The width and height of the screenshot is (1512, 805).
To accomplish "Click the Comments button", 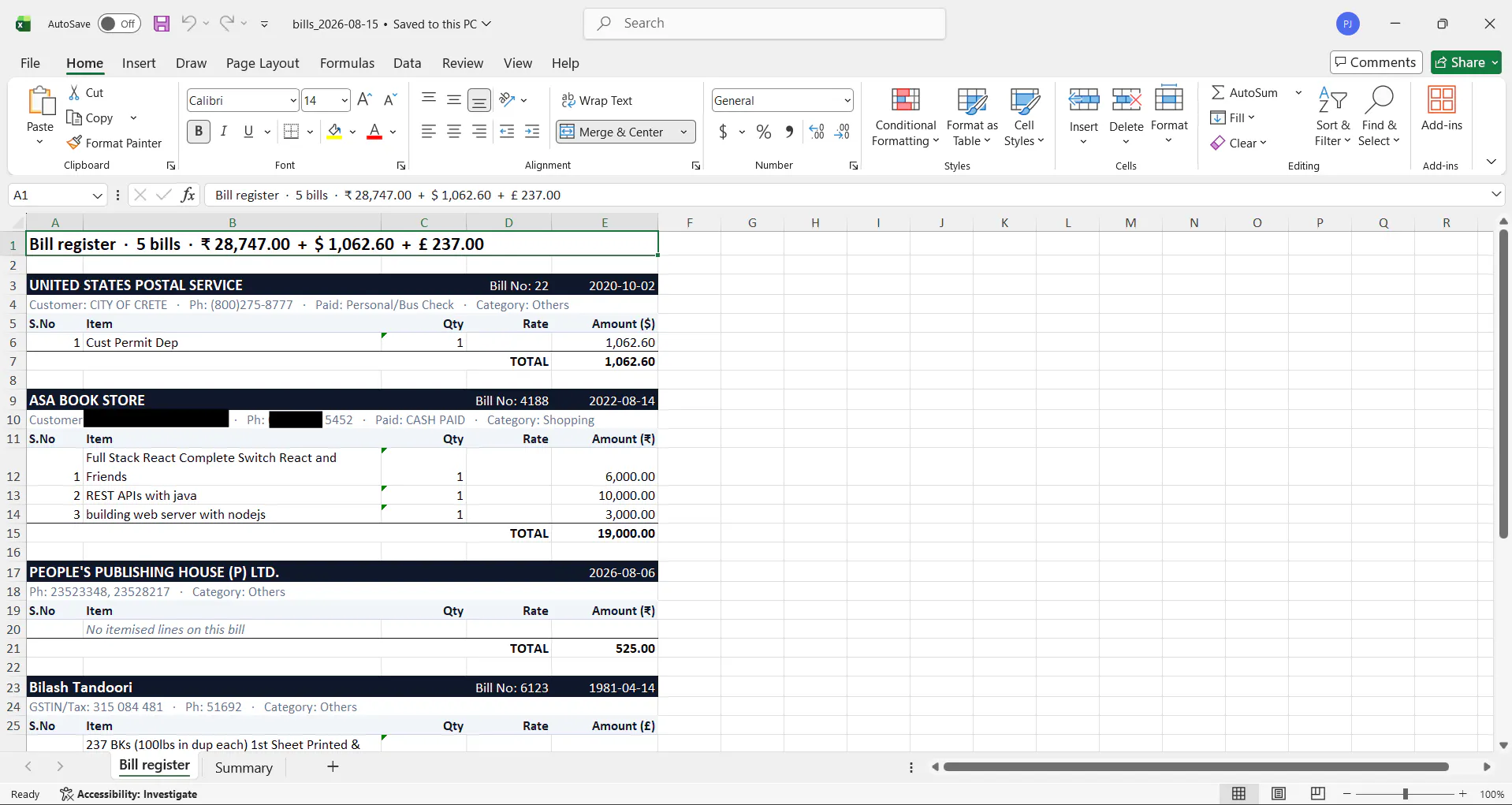I will point(1376,62).
